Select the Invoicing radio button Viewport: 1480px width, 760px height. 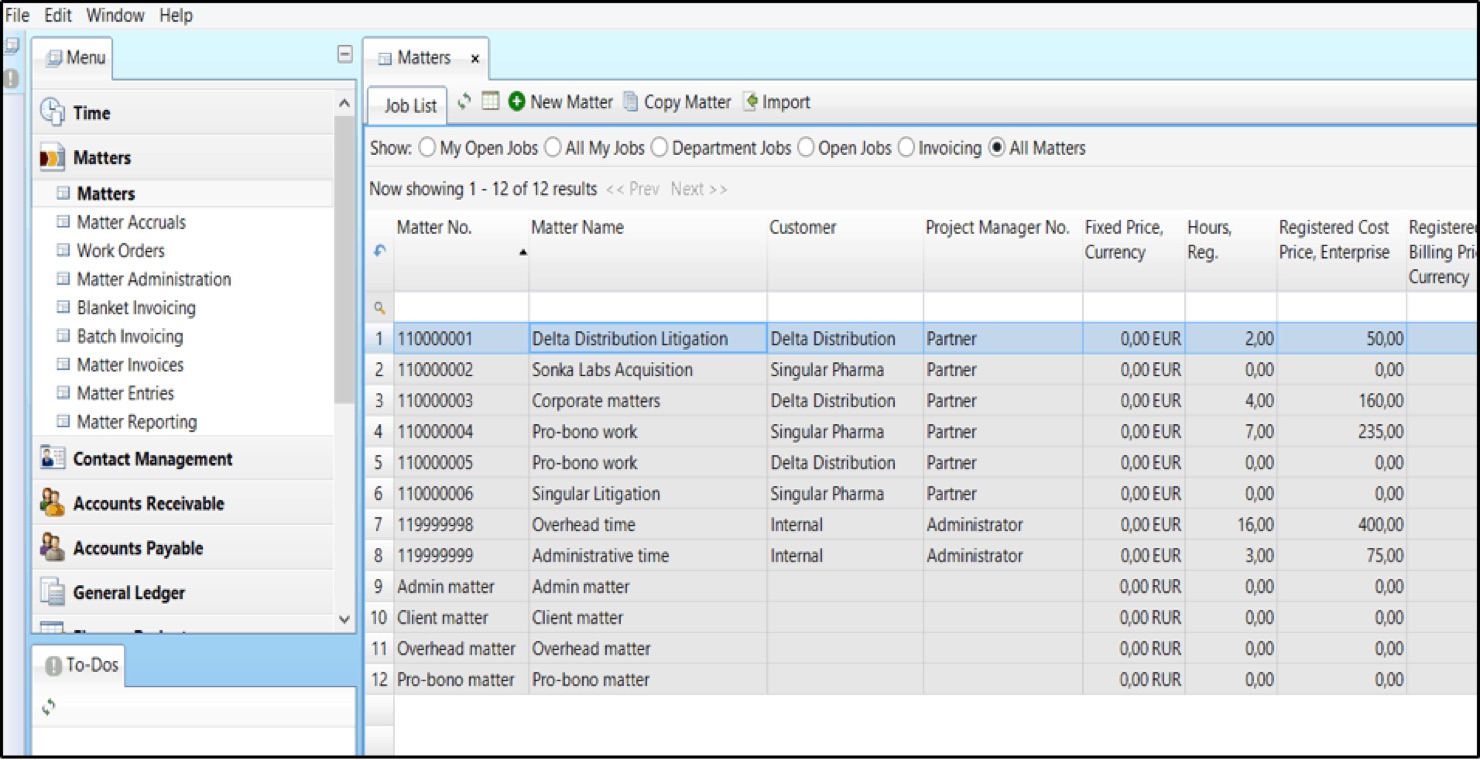[906, 148]
